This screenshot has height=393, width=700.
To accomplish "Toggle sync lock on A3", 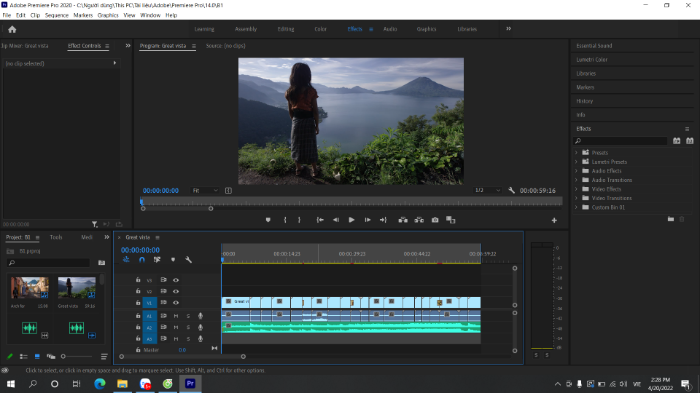I will pos(163,339).
